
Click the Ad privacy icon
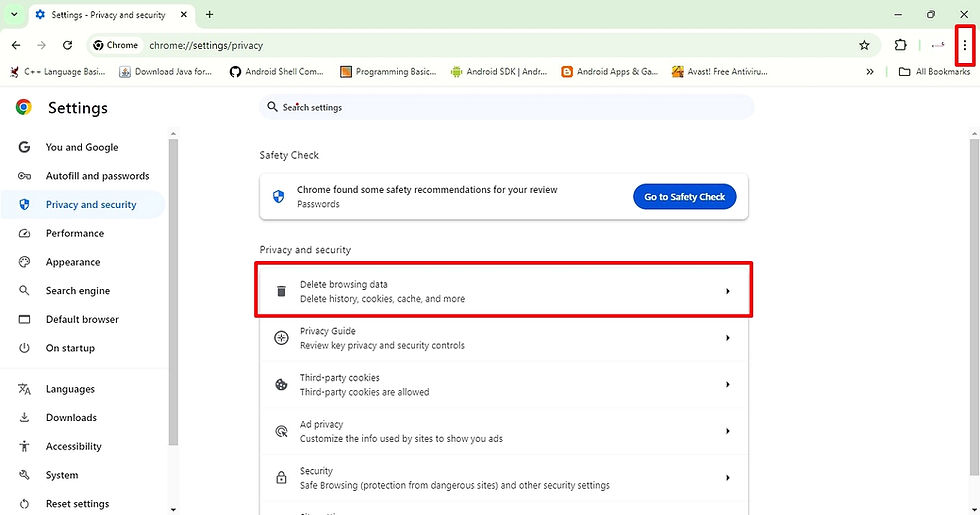281,431
